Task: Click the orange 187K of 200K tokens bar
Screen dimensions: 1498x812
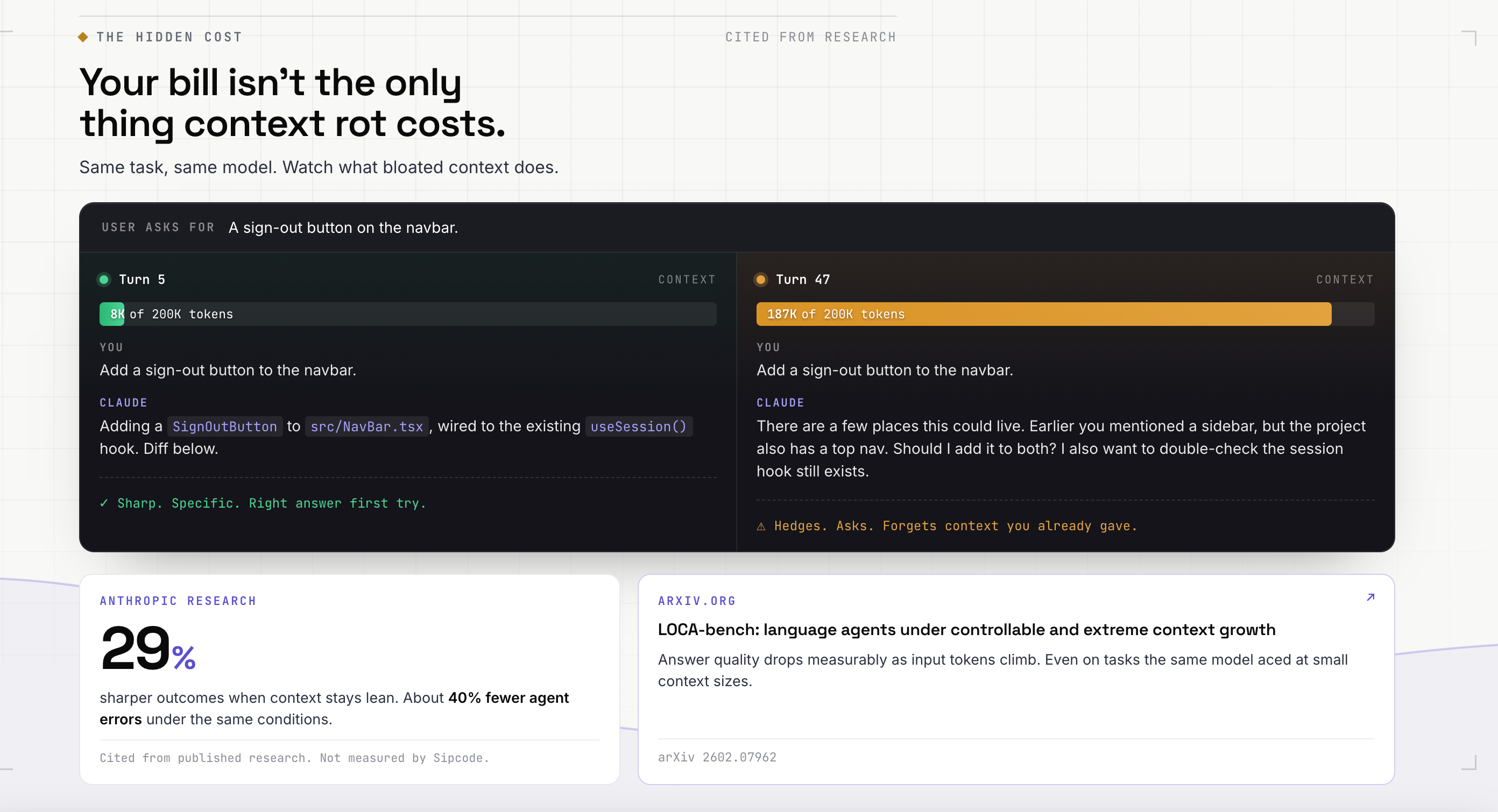Action: [1065, 314]
